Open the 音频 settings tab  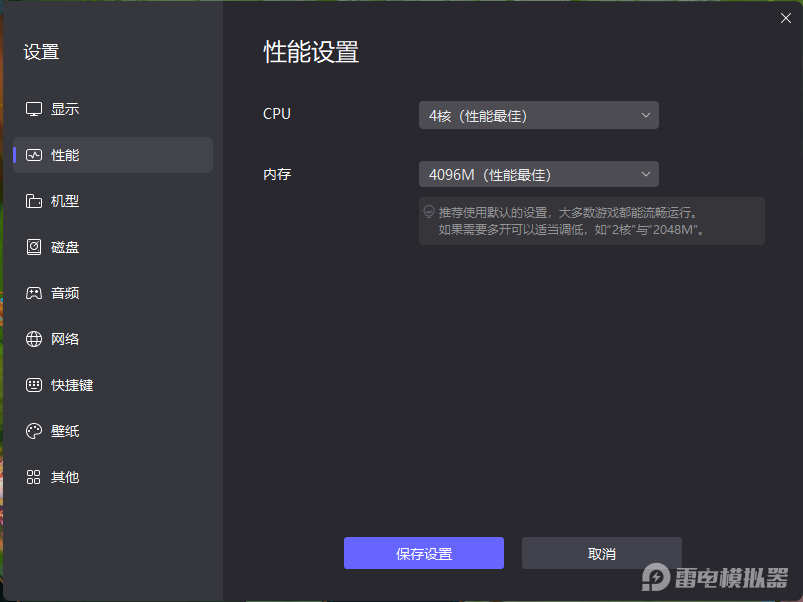[113, 293]
